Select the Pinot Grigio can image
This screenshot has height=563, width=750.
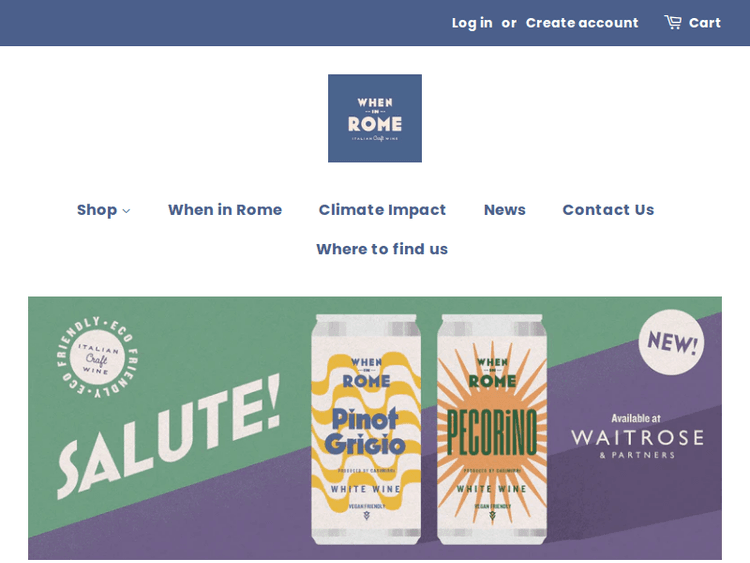click(x=366, y=430)
